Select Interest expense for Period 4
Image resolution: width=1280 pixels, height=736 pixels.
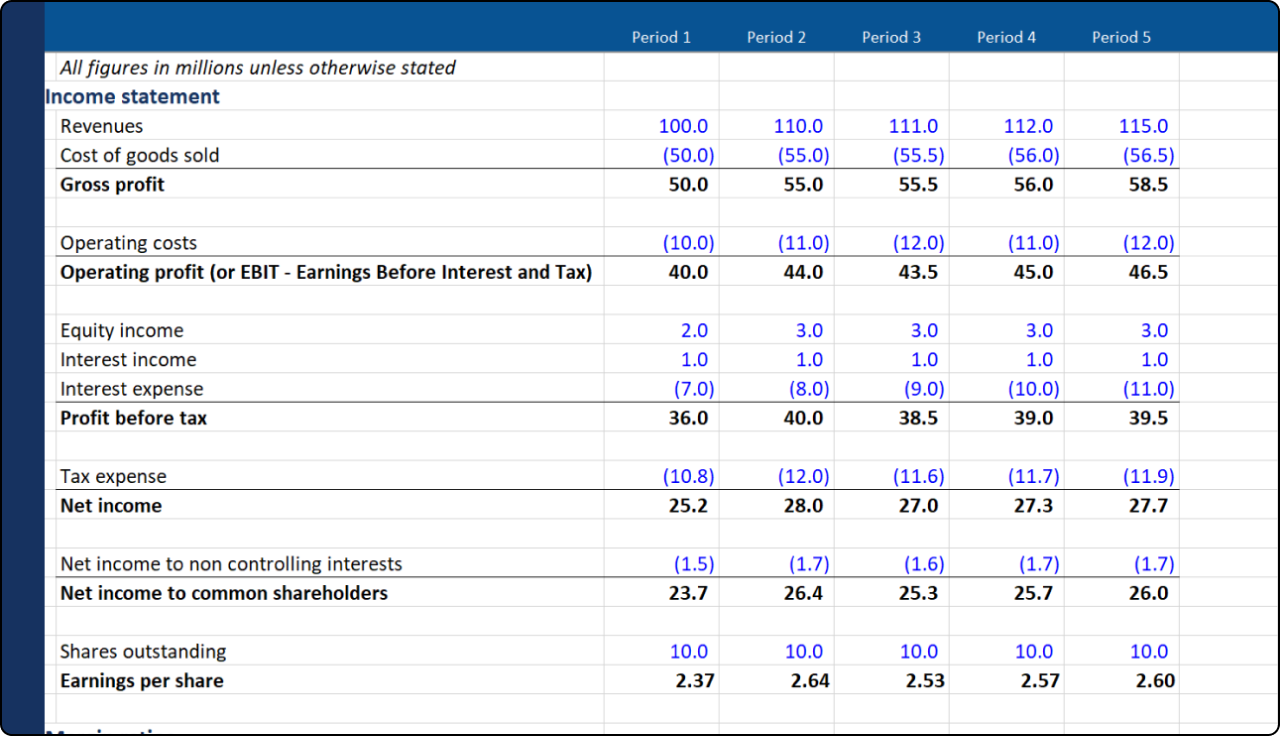pyautogui.click(x=1033, y=389)
